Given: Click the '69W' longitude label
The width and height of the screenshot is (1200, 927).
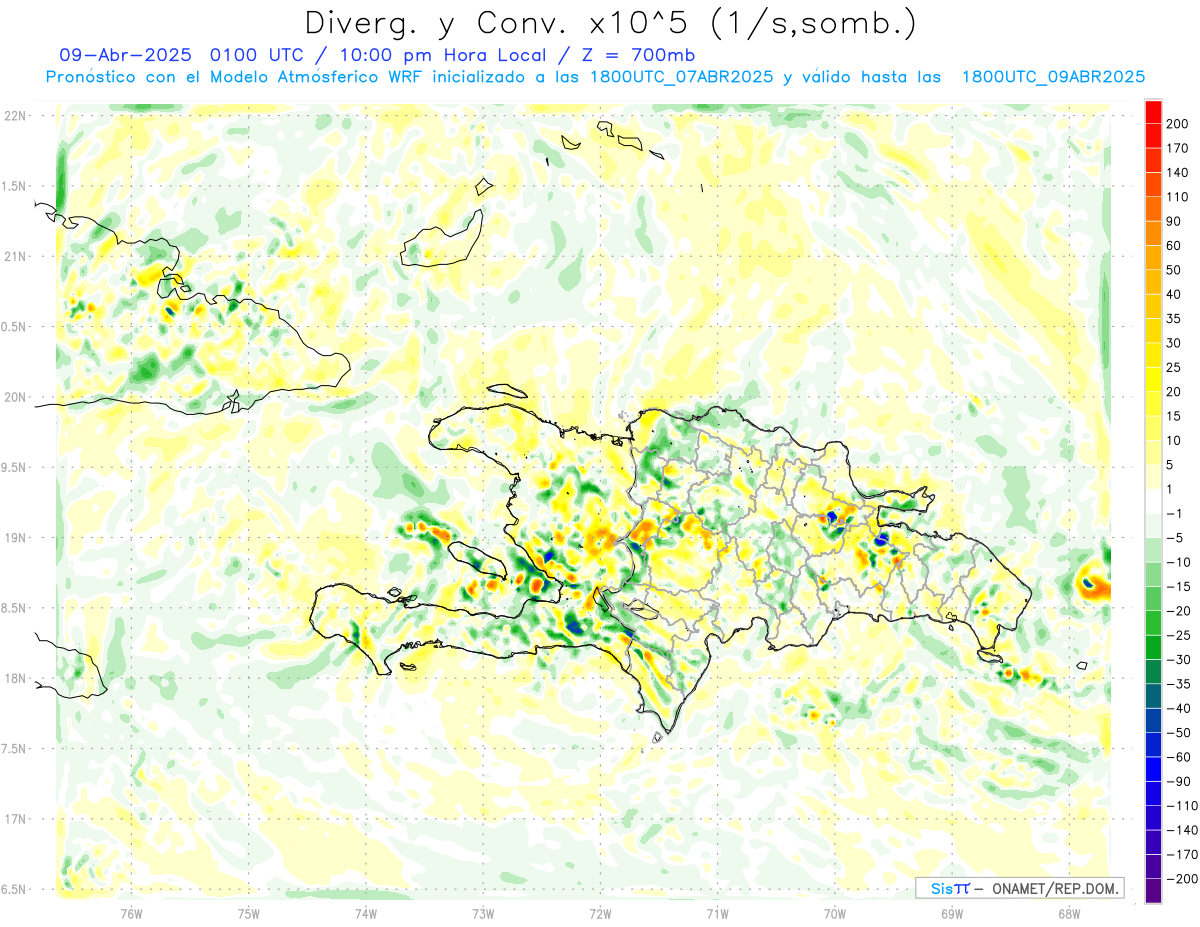Looking at the screenshot, I should (952, 913).
